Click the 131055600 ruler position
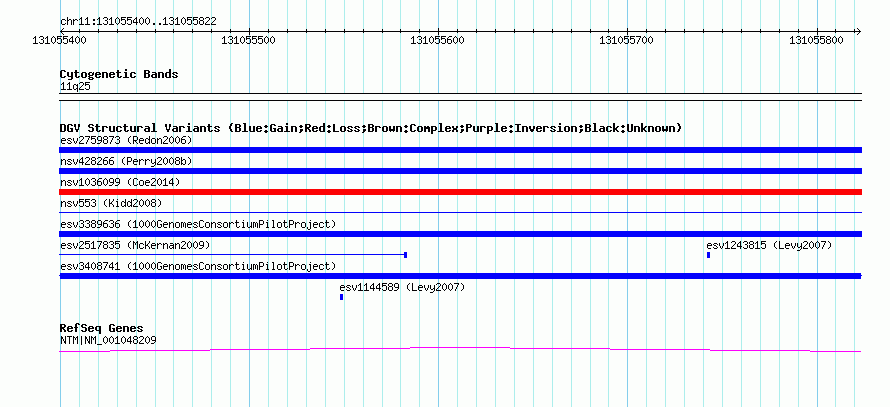 (438, 40)
